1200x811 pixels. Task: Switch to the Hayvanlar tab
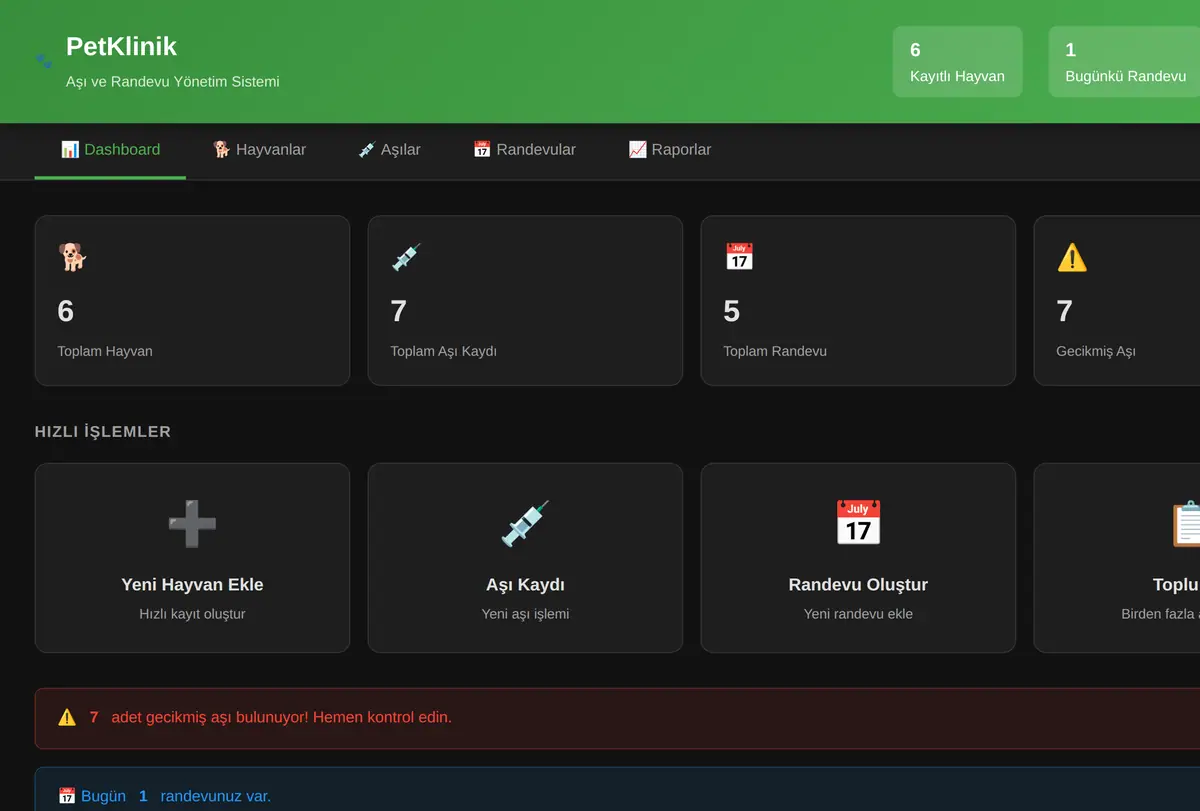tap(259, 150)
